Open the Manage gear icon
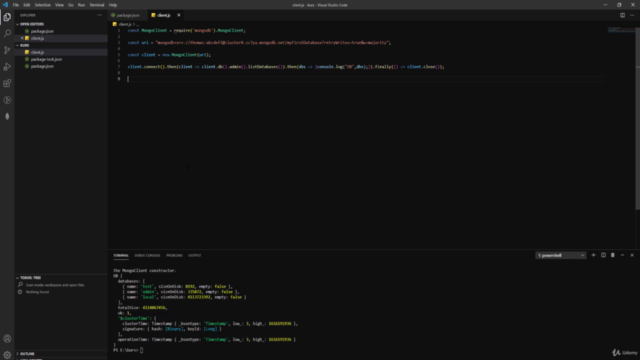Screen dimensions: 640x360 tap(7, 355)
